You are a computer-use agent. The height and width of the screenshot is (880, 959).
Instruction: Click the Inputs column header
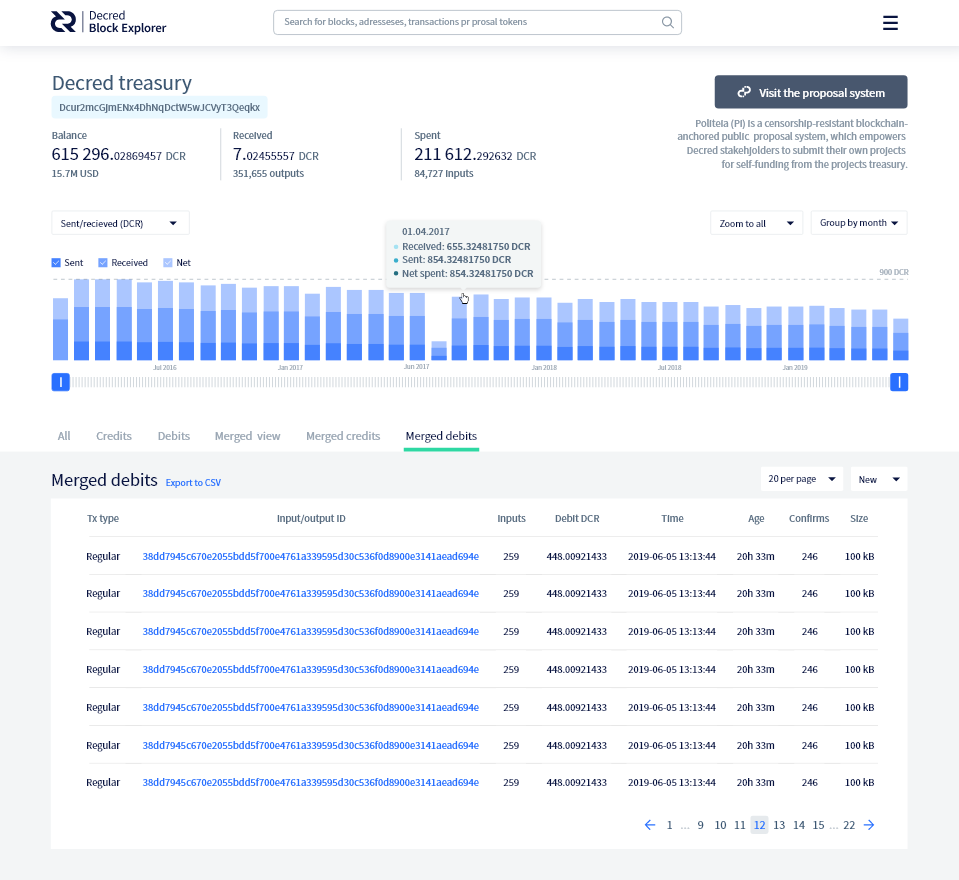pos(511,519)
